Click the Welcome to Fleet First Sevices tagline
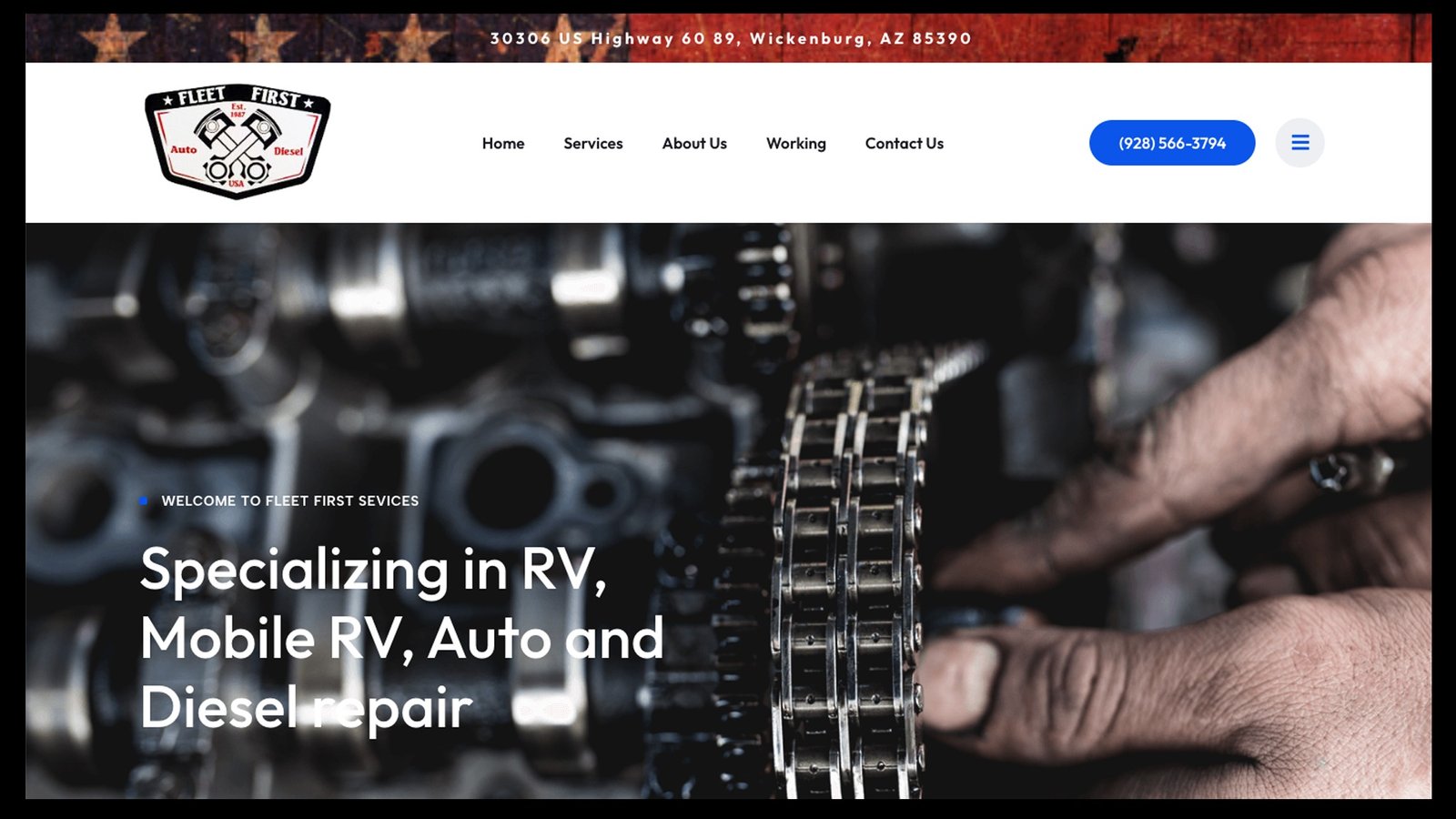The image size is (1456, 819). point(290,500)
